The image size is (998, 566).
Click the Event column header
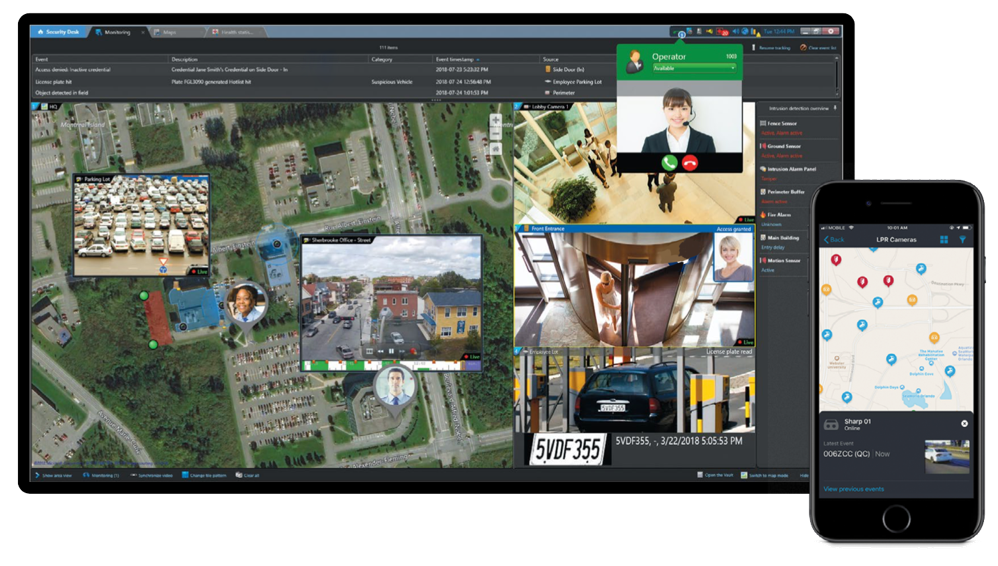[x=41, y=59]
